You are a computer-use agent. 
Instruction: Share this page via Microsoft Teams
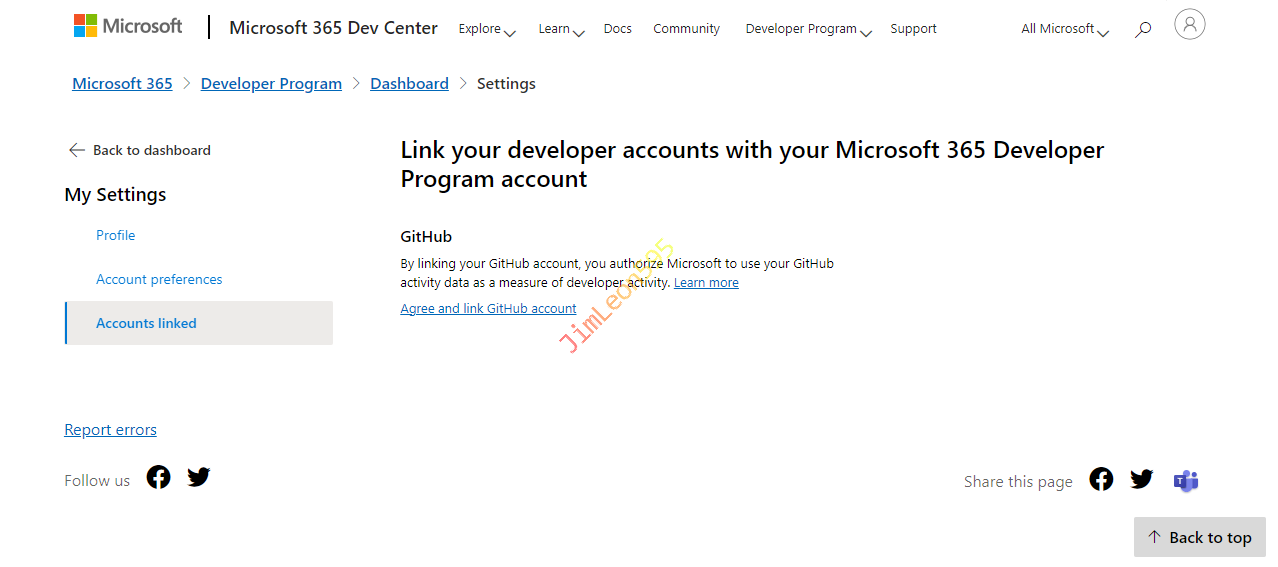click(x=1186, y=481)
